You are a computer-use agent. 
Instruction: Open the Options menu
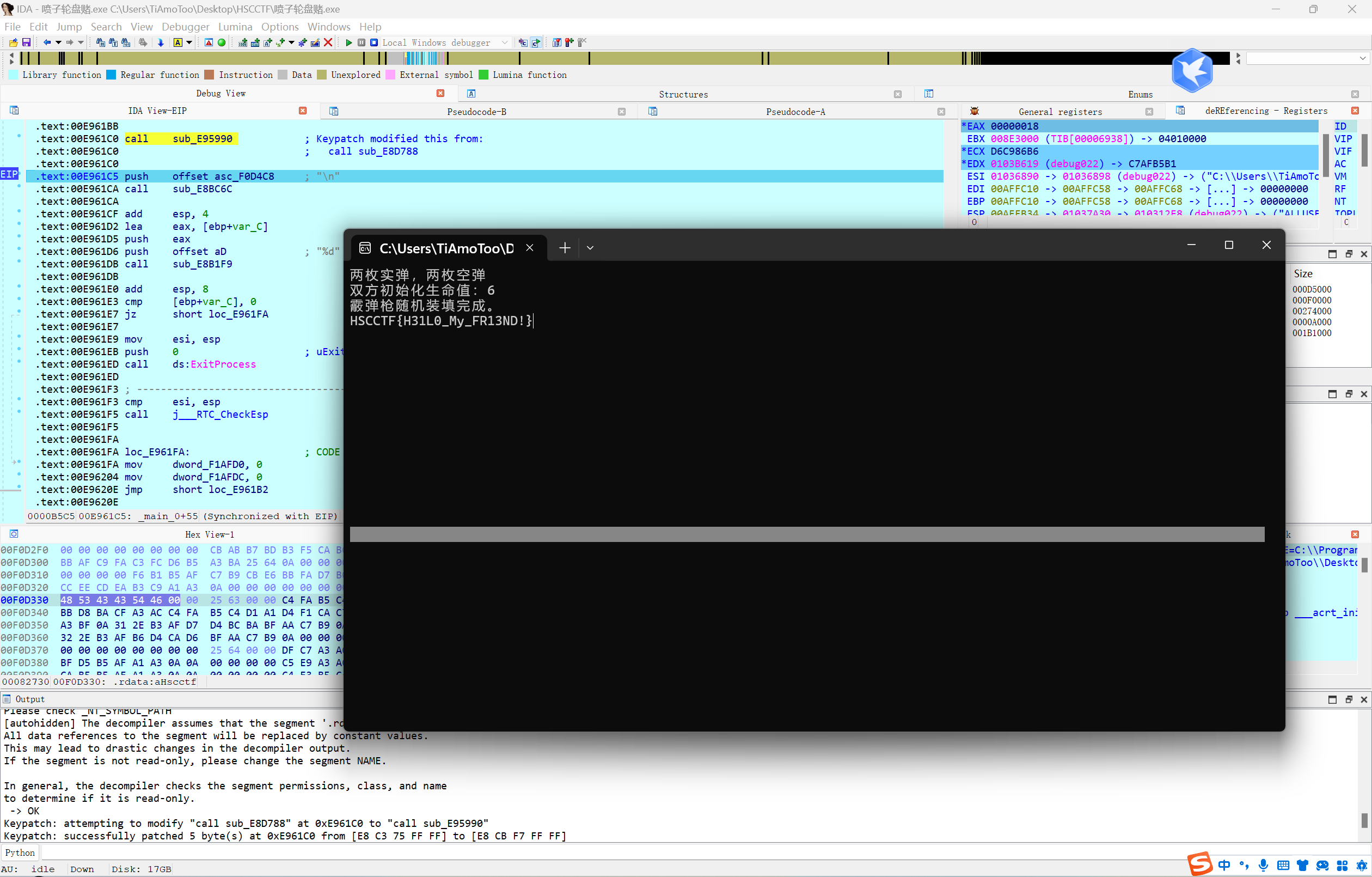point(280,27)
